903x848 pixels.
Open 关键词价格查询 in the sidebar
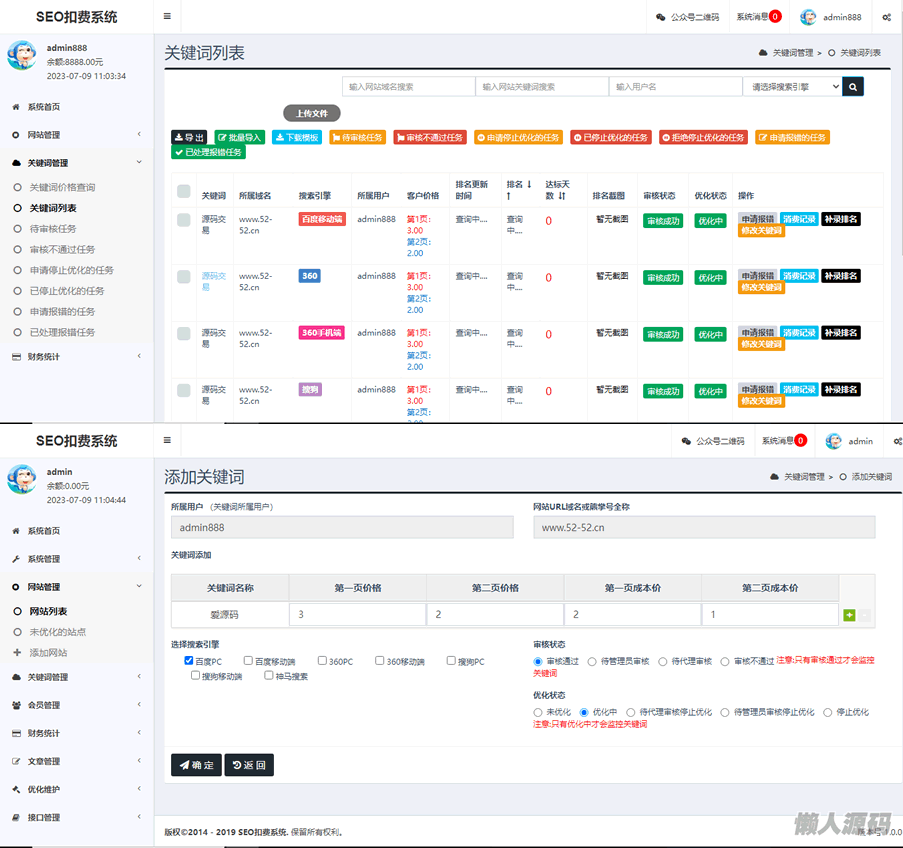[62, 187]
